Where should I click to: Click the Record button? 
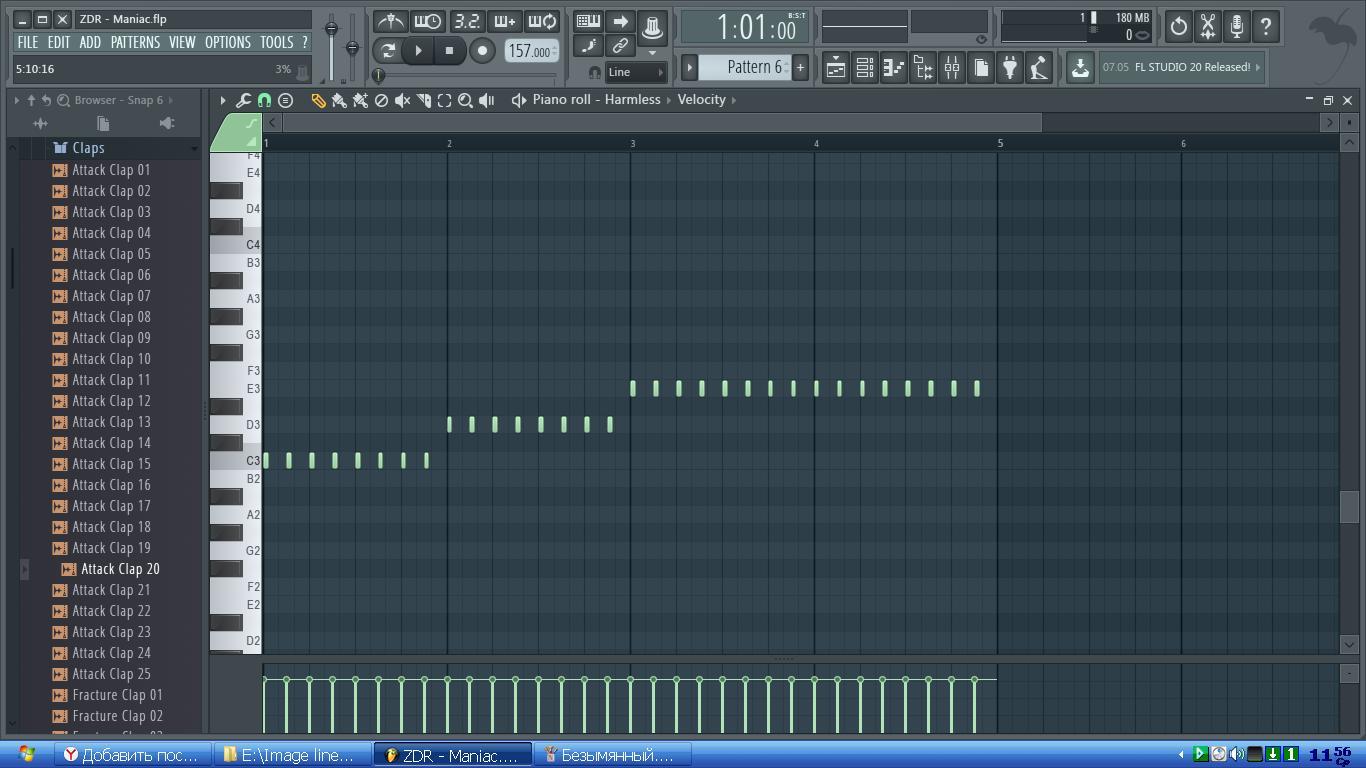[482, 51]
